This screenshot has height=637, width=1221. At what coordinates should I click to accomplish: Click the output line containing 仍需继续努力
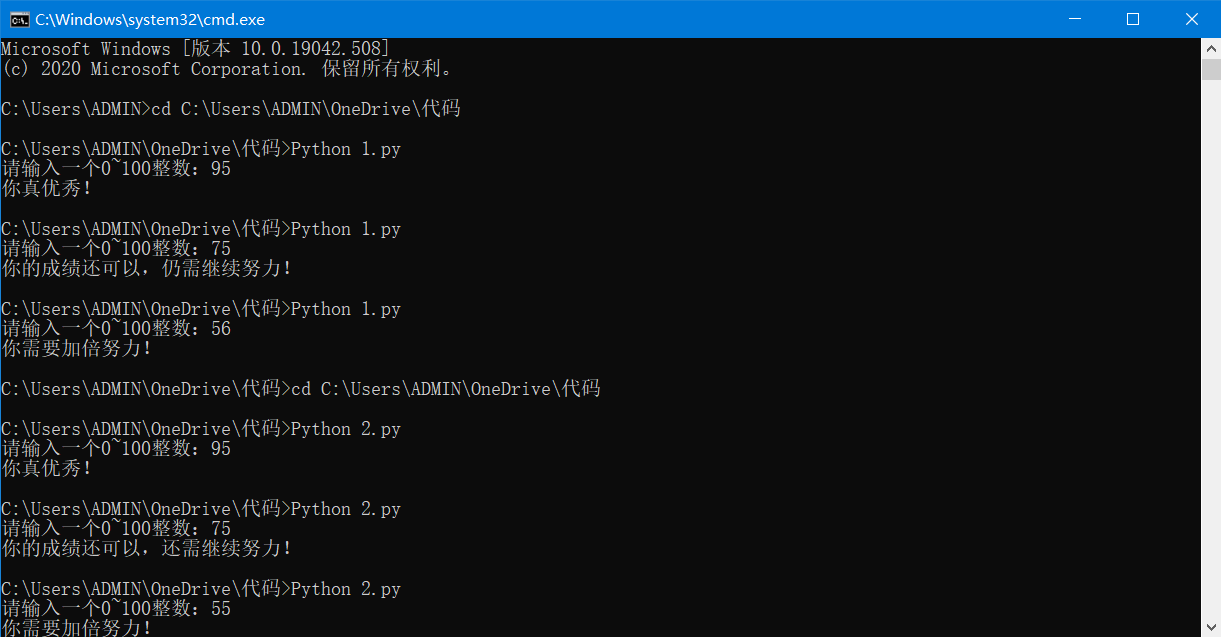tap(147, 269)
